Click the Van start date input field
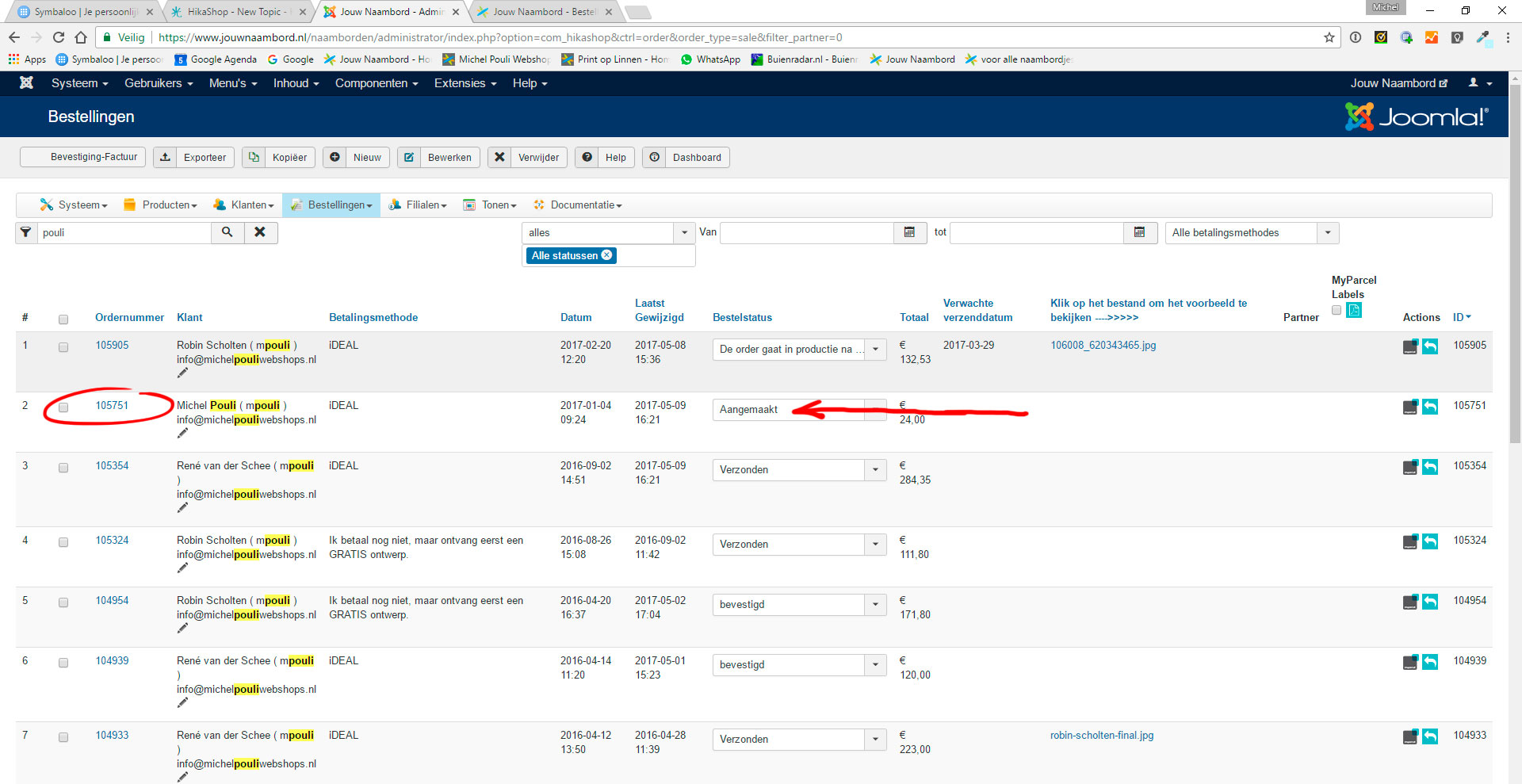This screenshot has width=1522, height=784. tap(807, 232)
